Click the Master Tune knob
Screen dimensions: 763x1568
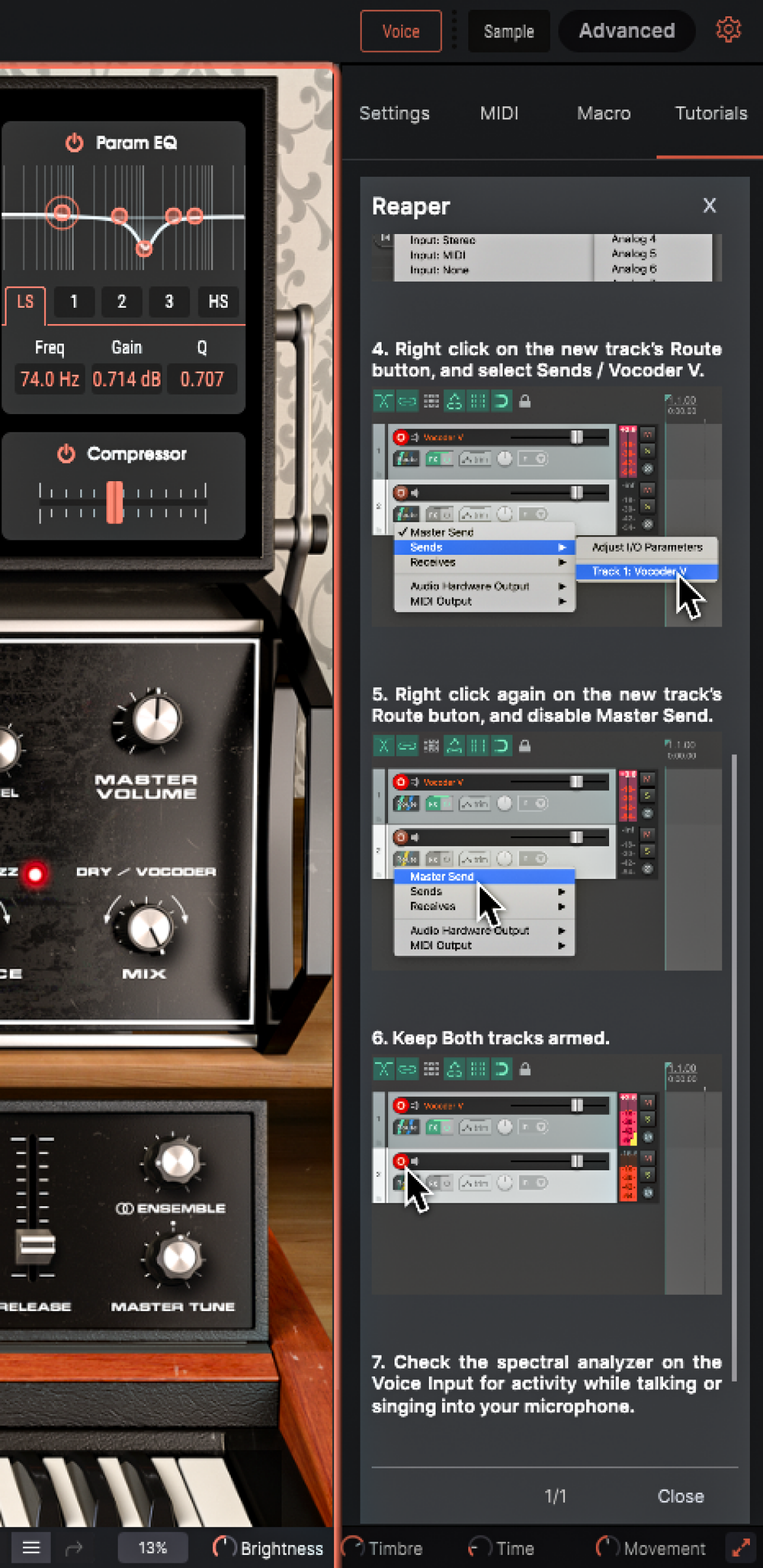click(179, 1258)
